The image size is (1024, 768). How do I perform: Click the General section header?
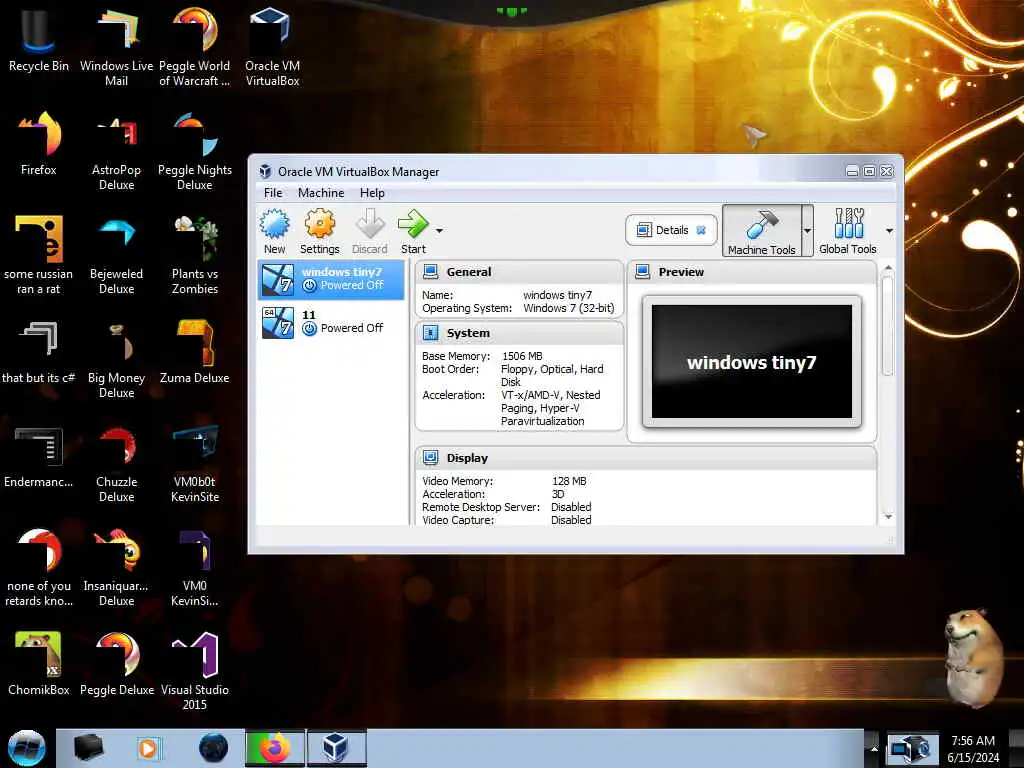tap(519, 272)
